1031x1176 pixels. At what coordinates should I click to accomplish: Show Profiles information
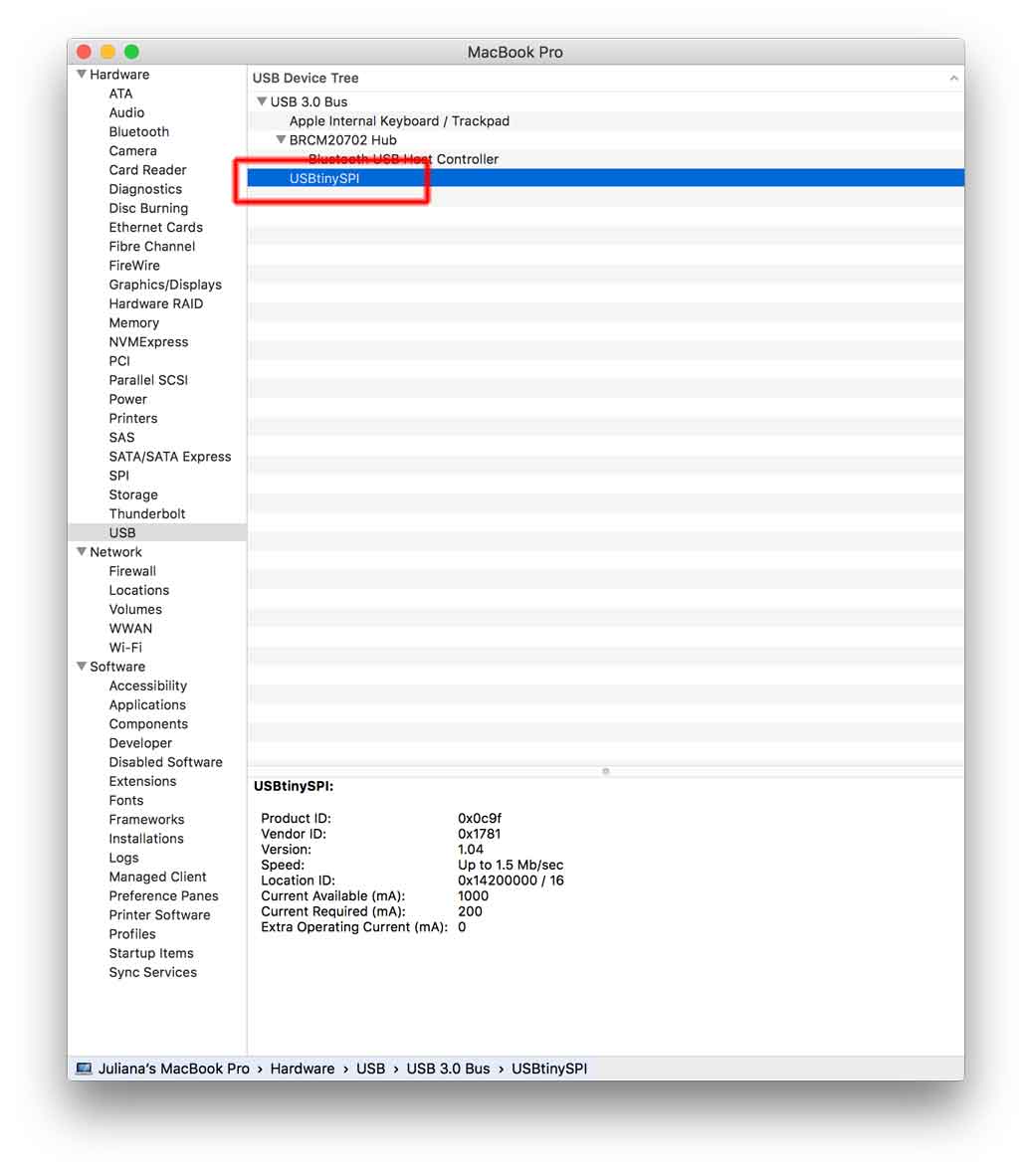pos(132,934)
